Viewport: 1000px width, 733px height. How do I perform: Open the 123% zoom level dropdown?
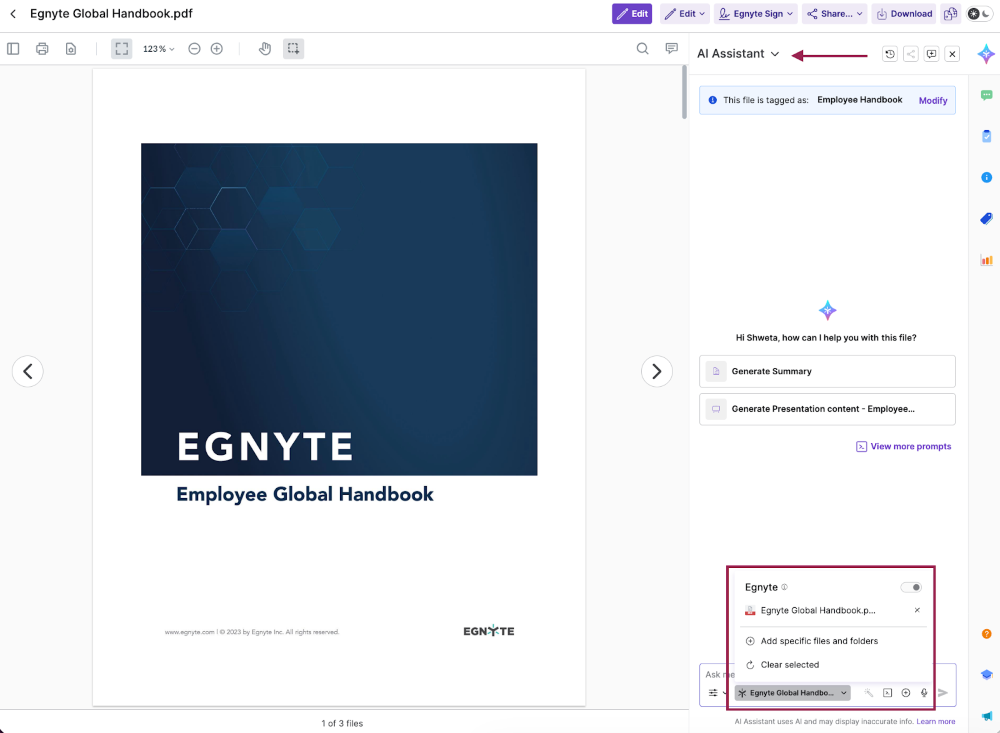pyautogui.click(x=158, y=49)
